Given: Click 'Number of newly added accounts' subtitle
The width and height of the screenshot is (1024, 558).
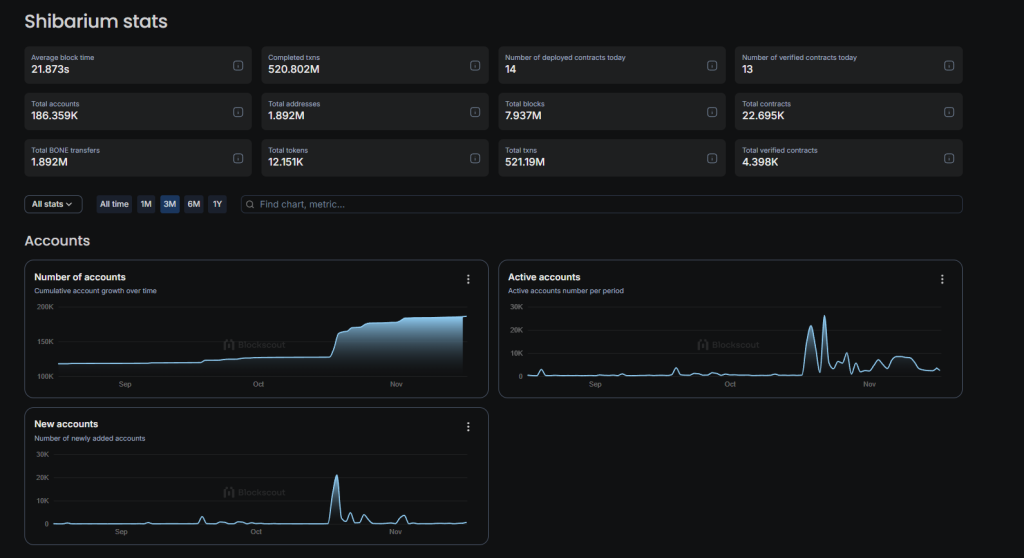Looking at the screenshot, I should (x=89, y=438).
